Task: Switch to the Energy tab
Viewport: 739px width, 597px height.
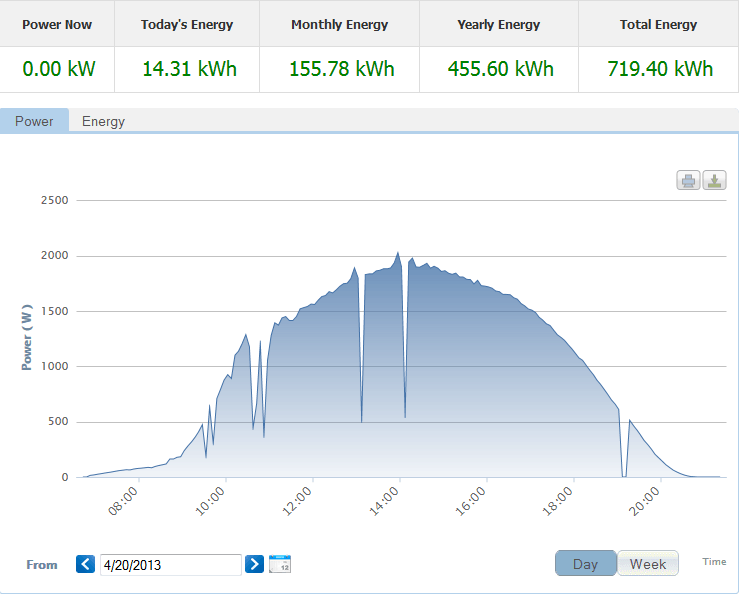Action: click(x=103, y=121)
